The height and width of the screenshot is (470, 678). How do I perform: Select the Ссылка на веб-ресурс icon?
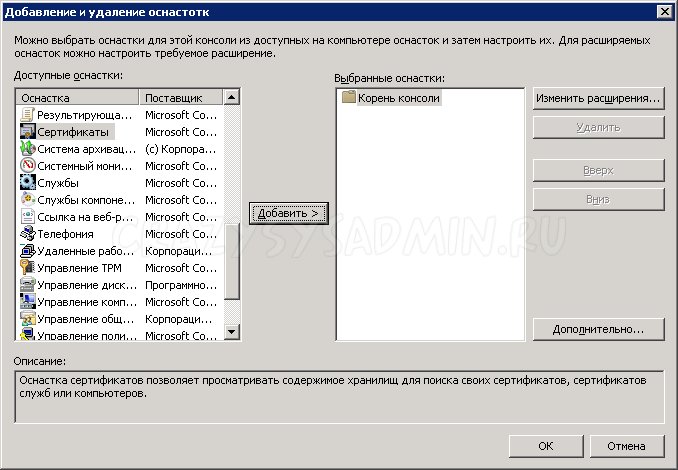point(28,217)
